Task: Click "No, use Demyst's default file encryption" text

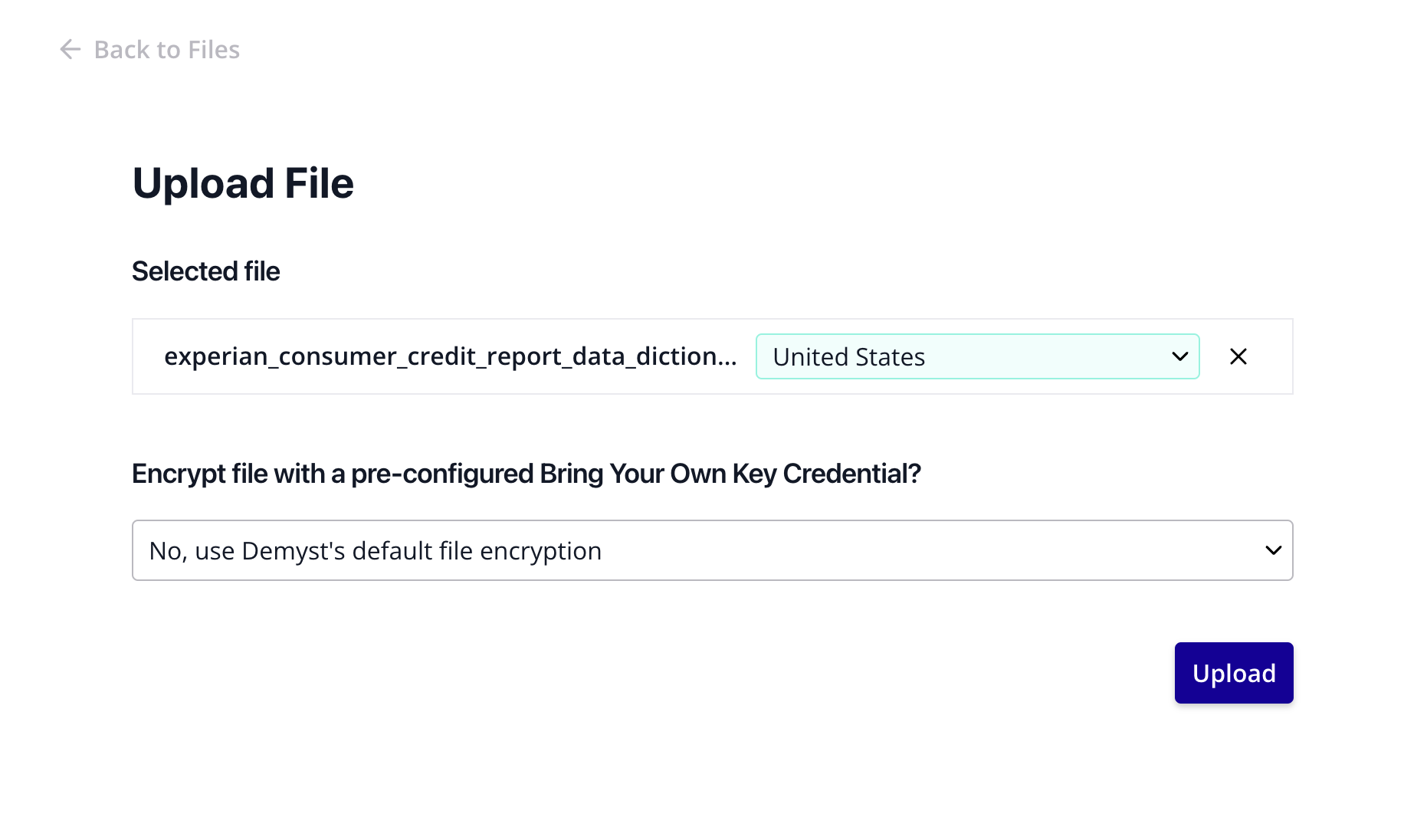Action: tap(375, 551)
